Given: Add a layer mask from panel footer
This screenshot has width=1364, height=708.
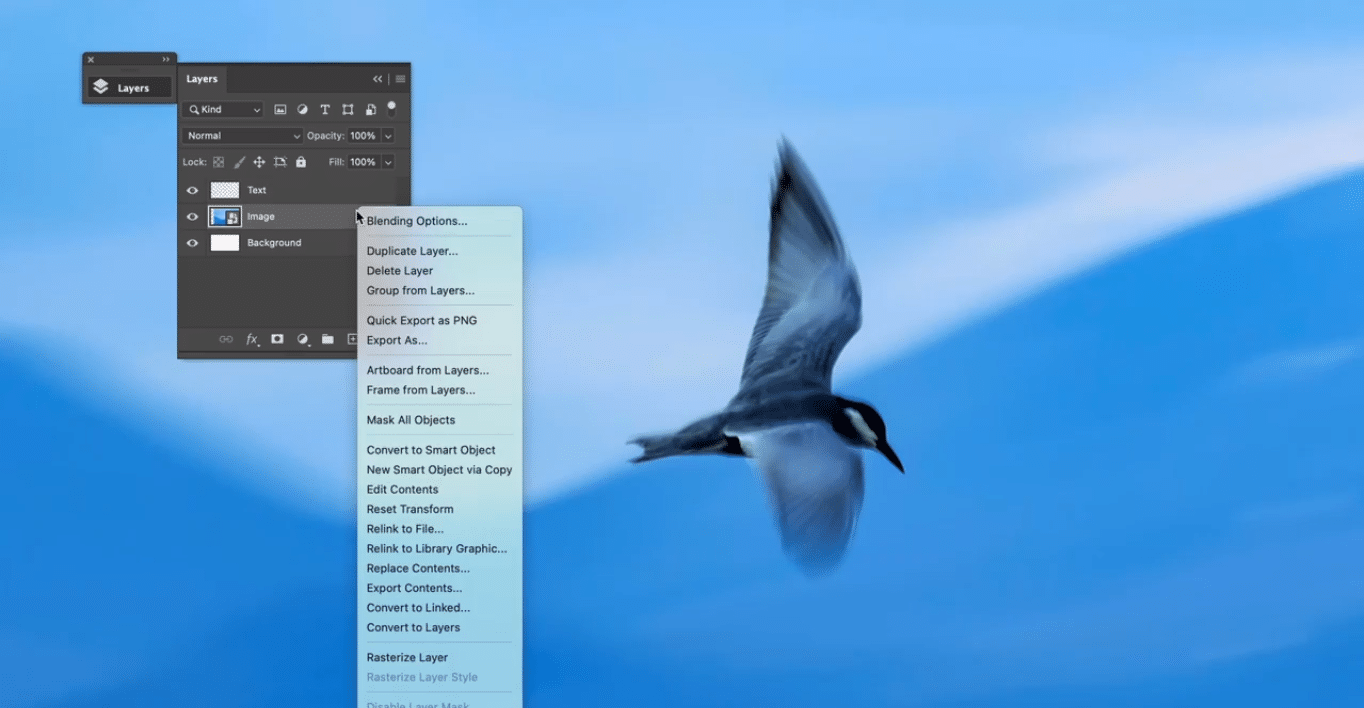Looking at the screenshot, I should [277, 340].
